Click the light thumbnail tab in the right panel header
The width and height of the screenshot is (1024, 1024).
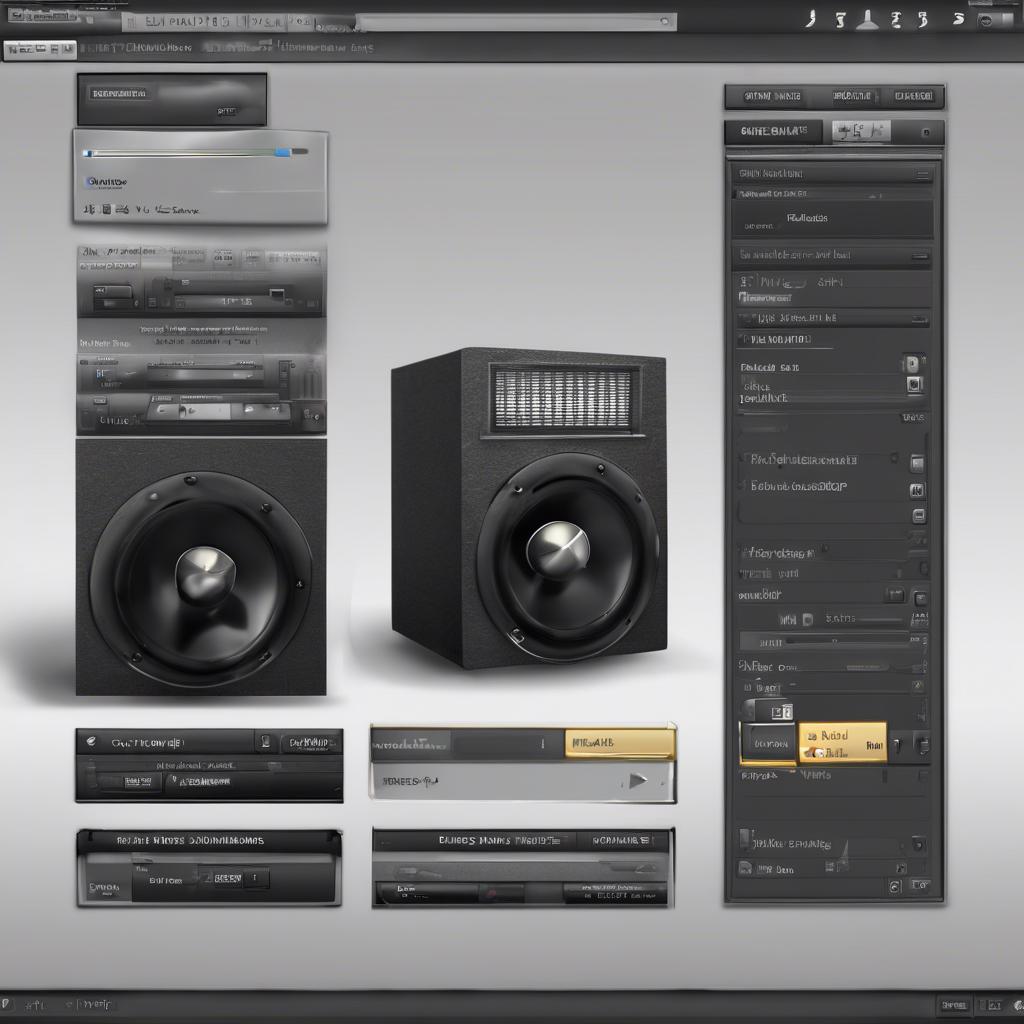pyautogui.click(x=861, y=132)
